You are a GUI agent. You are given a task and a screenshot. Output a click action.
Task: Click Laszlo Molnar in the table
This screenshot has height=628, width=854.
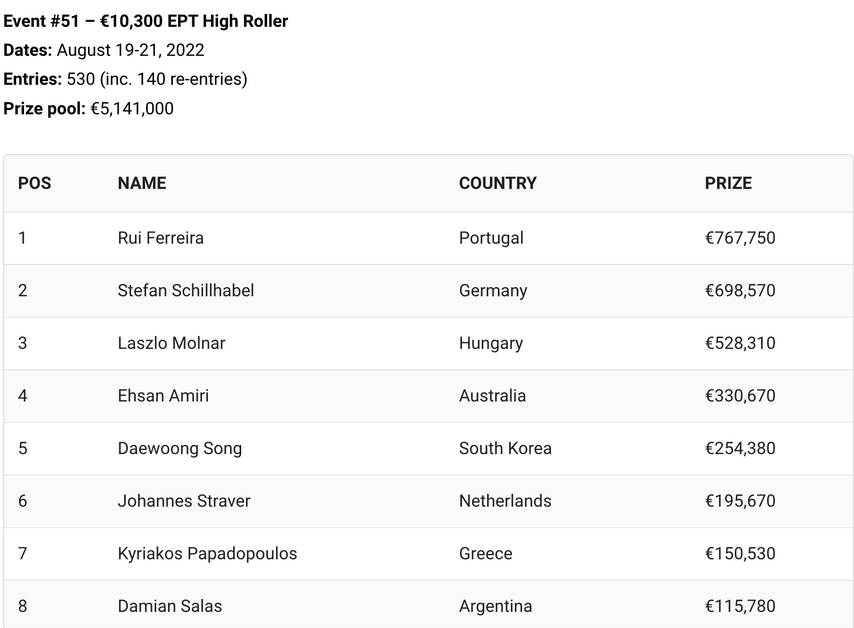click(171, 343)
